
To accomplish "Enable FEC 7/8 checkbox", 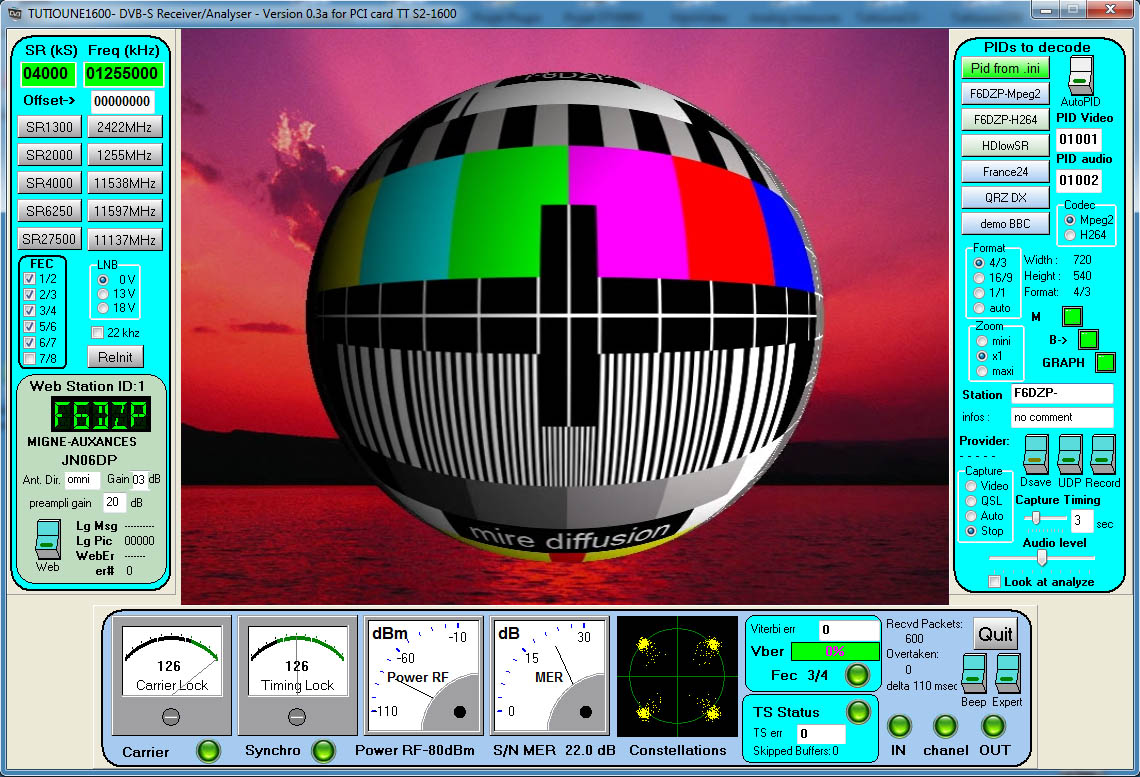I will tap(29, 358).
